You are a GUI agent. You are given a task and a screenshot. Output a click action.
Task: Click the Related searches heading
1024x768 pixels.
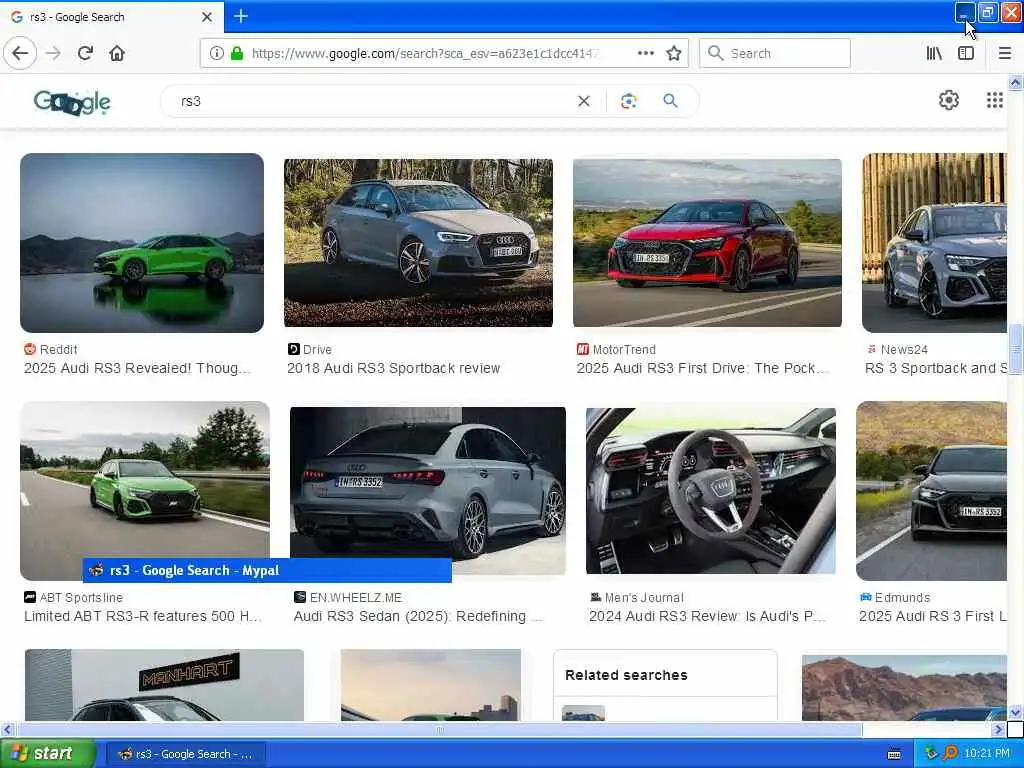626,675
